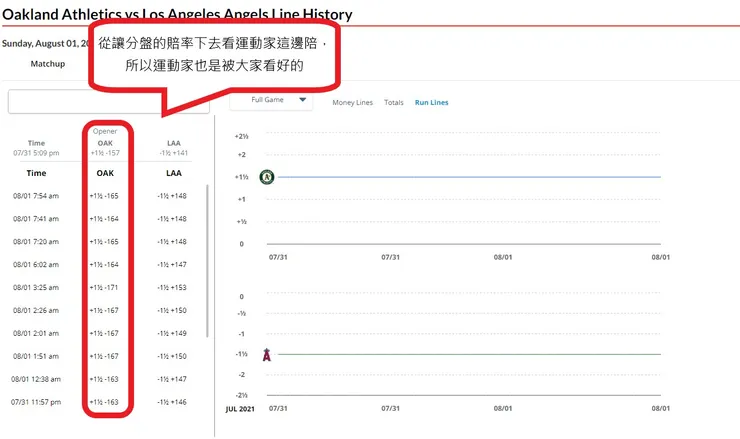Open the Full Game dropdown
The height and width of the screenshot is (439, 740).
271,100
